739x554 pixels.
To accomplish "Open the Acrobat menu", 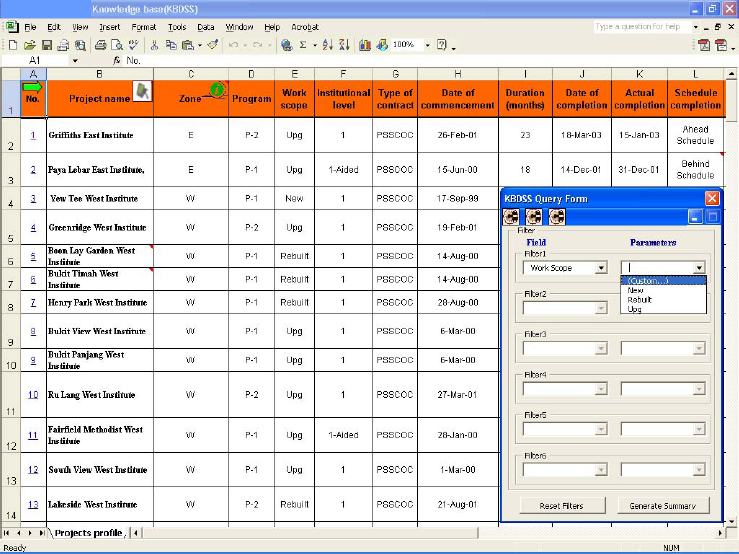I will pos(305,27).
